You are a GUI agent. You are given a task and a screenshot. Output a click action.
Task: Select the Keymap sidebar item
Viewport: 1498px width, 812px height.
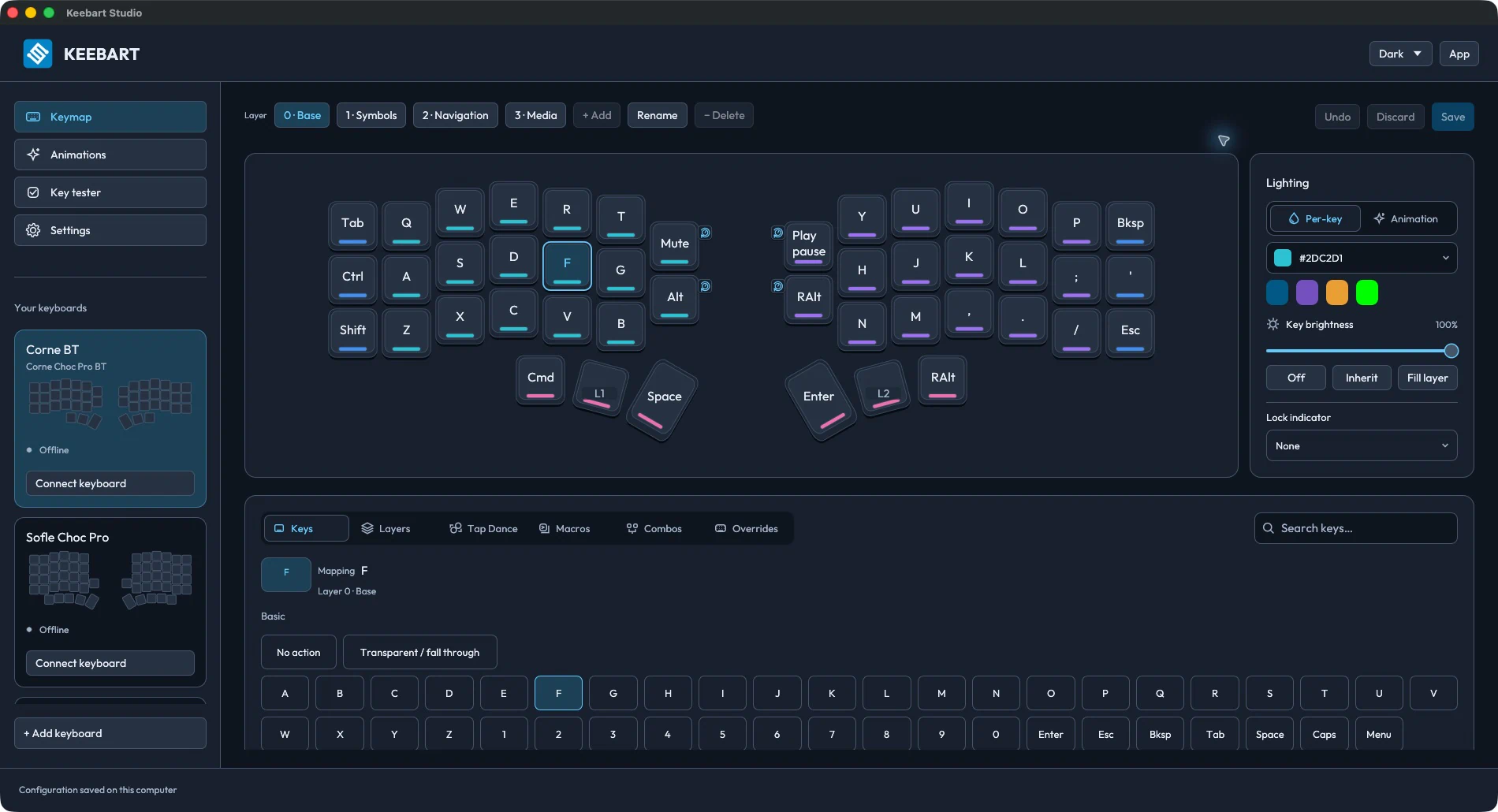[110, 117]
